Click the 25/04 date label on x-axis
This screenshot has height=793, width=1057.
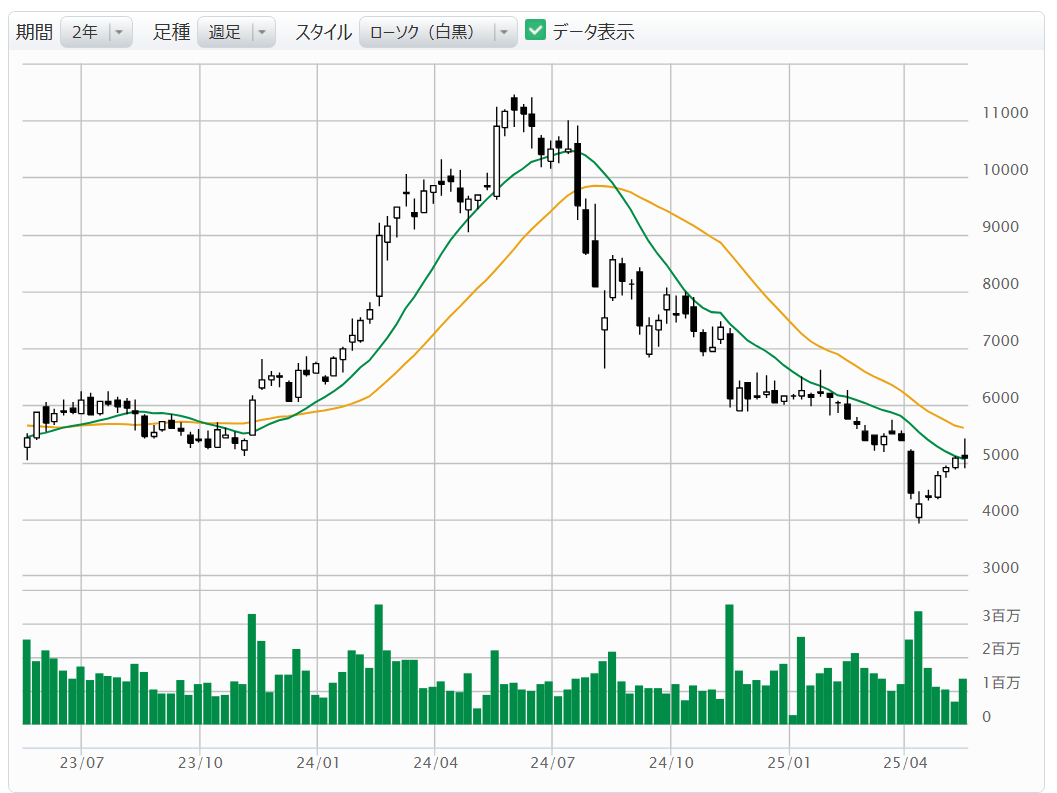point(904,762)
